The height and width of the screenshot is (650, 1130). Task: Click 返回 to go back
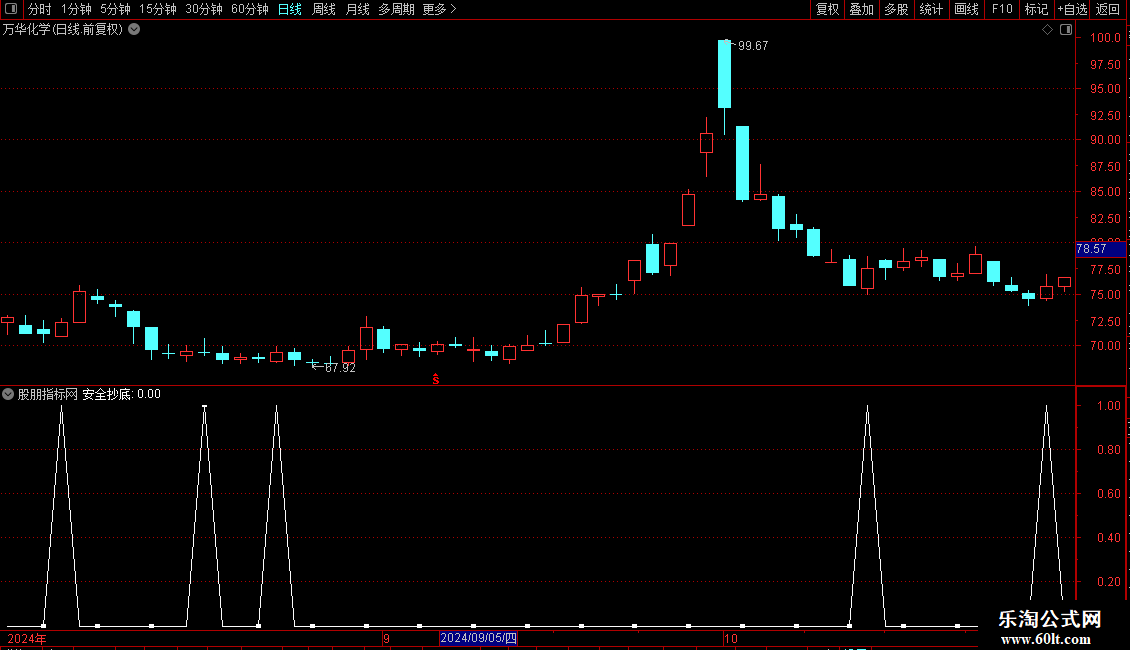tap(1108, 9)
